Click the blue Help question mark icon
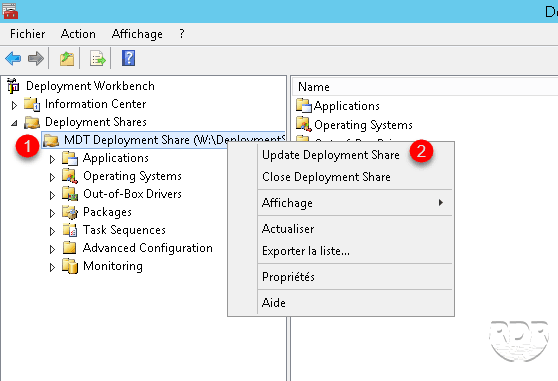This screenshot has width=558, height=381. 128,58
